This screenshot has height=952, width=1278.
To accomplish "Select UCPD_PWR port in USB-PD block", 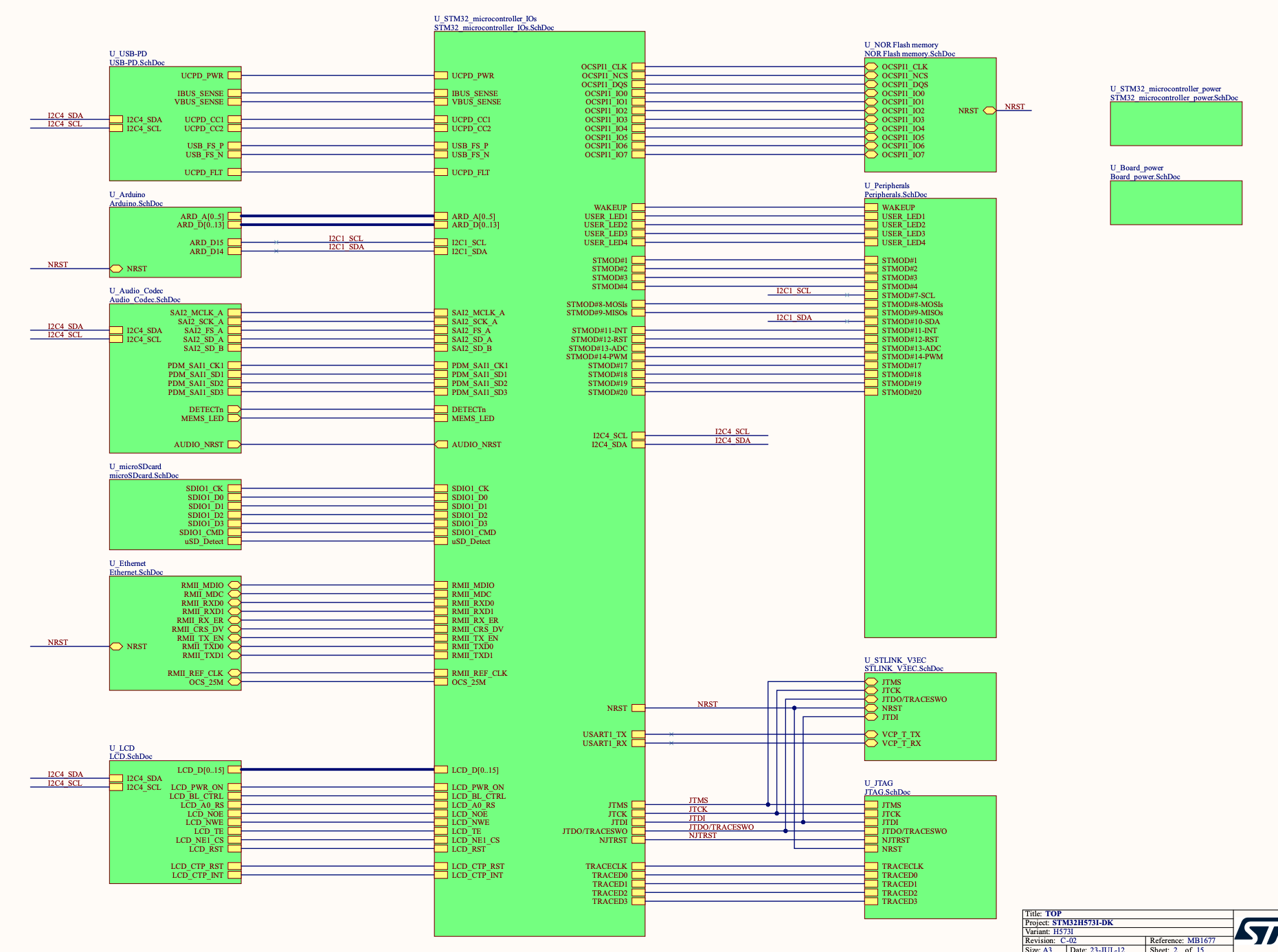I will coord(234,76).
